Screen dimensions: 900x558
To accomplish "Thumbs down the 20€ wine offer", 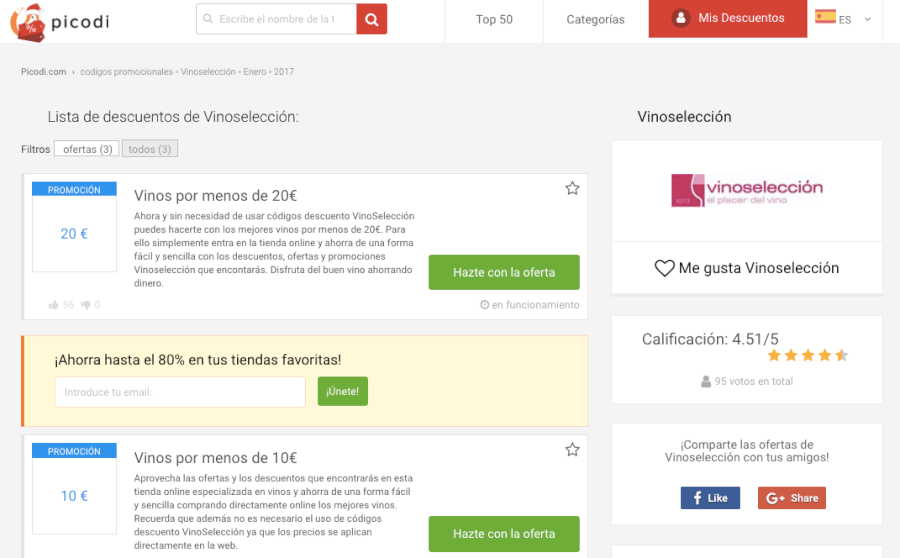I will [86, 305].
